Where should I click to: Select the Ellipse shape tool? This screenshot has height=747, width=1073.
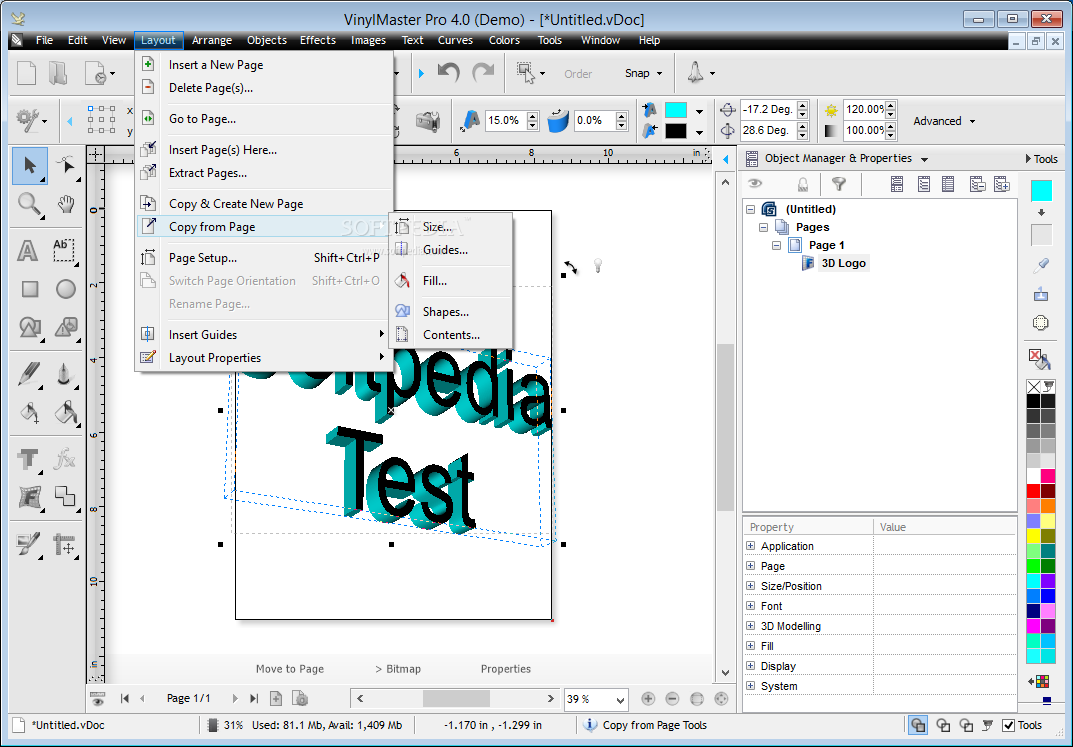(x=66, y=289)
